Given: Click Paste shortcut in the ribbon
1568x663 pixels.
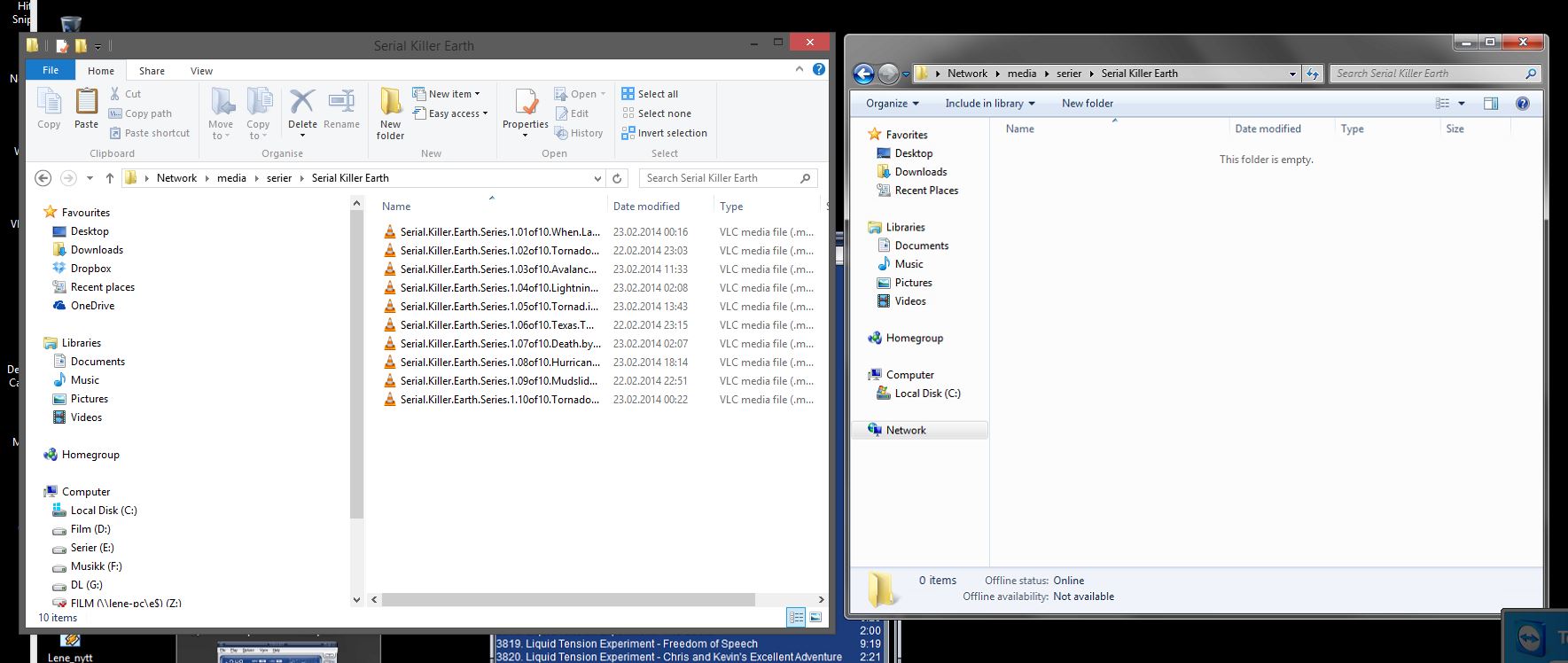Looking at the screenshot, I should 150,133.
